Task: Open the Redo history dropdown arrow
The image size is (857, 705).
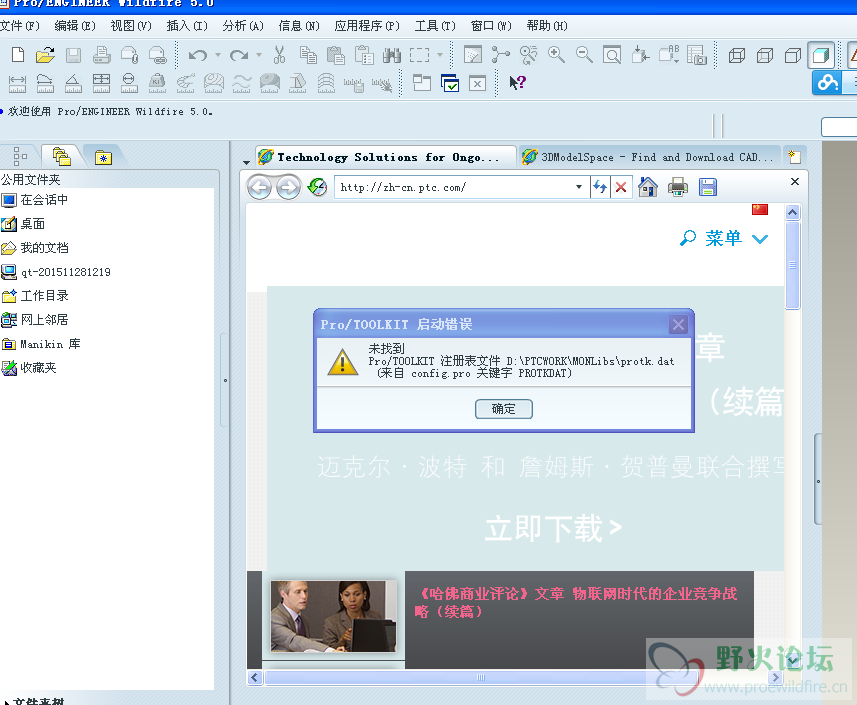Action: click(259, 55)
